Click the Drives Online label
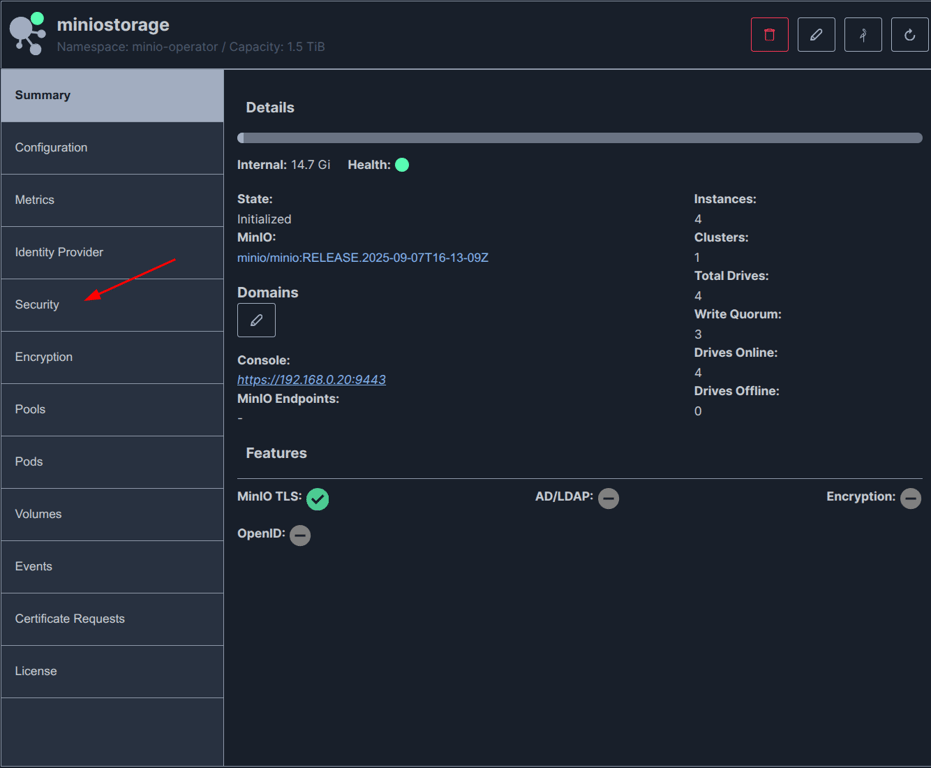The width and height of the screenshot is (931, 768). pyautogui.click(x=736, y=353)
